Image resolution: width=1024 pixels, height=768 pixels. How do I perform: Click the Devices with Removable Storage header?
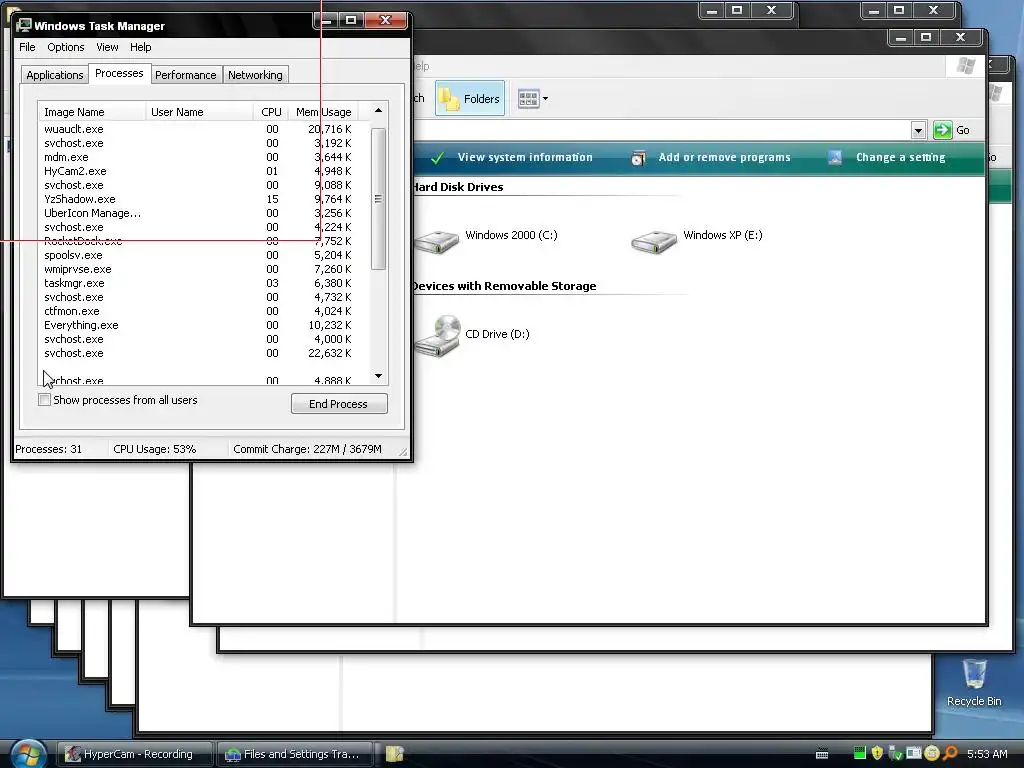point(504,286)
